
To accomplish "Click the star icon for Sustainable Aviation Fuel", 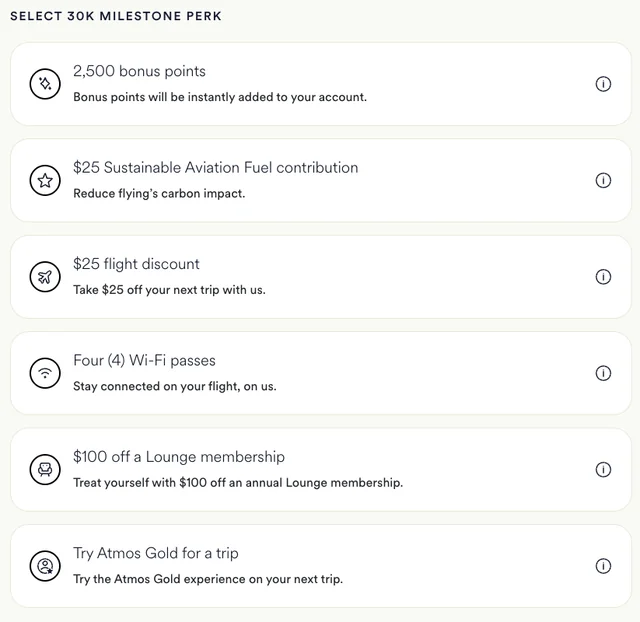I will [x=45, y=181].
